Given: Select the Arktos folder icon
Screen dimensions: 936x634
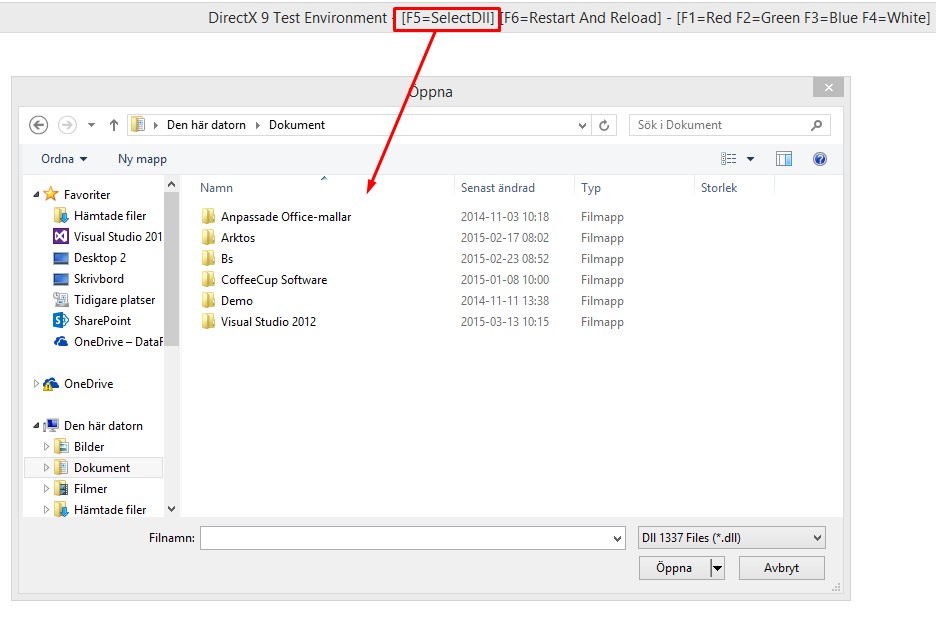Looking at the screenshot, I should [208, 237].
